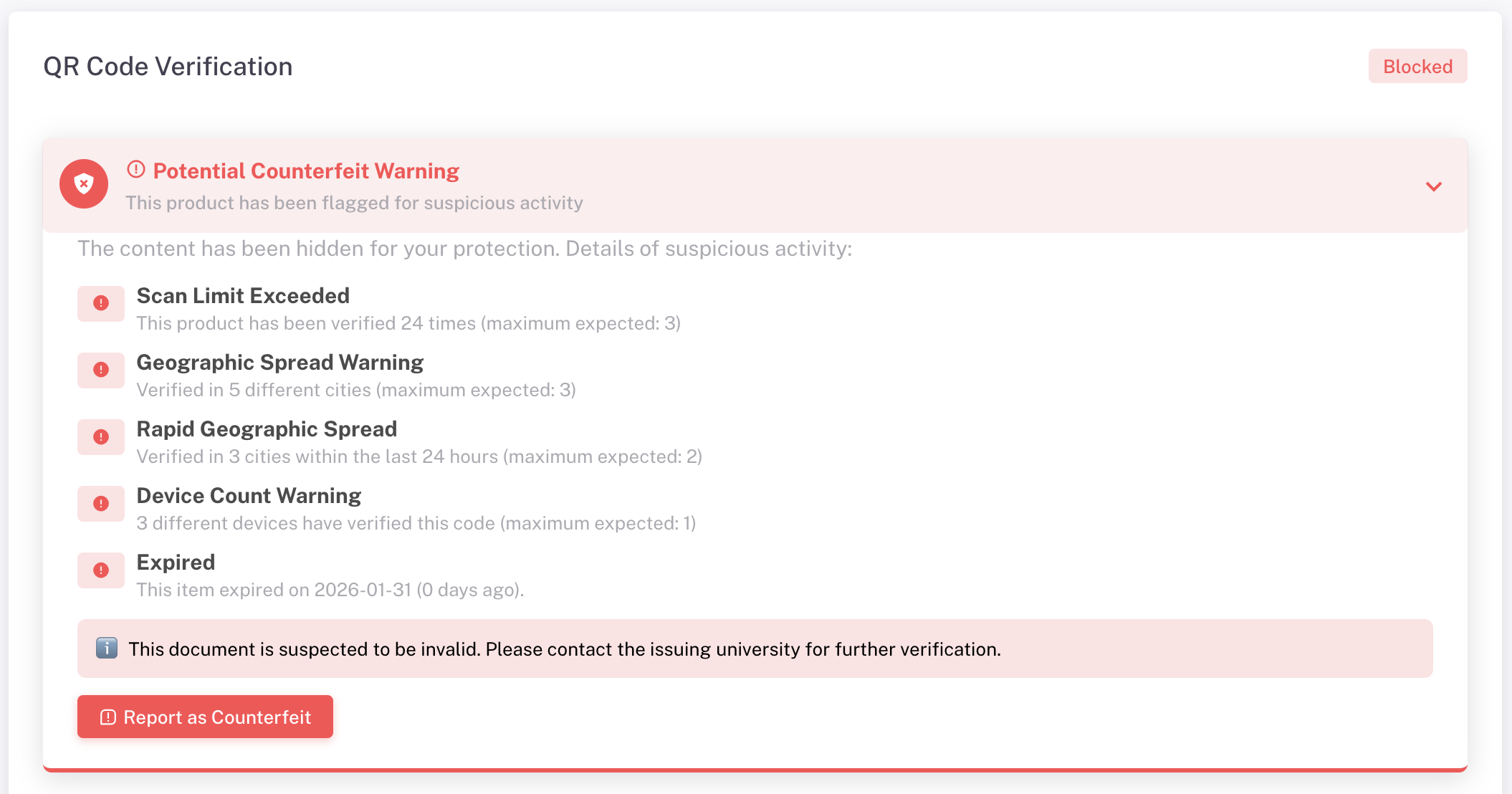Click the Rapid Geographic Spread heading

click(267, 429)
